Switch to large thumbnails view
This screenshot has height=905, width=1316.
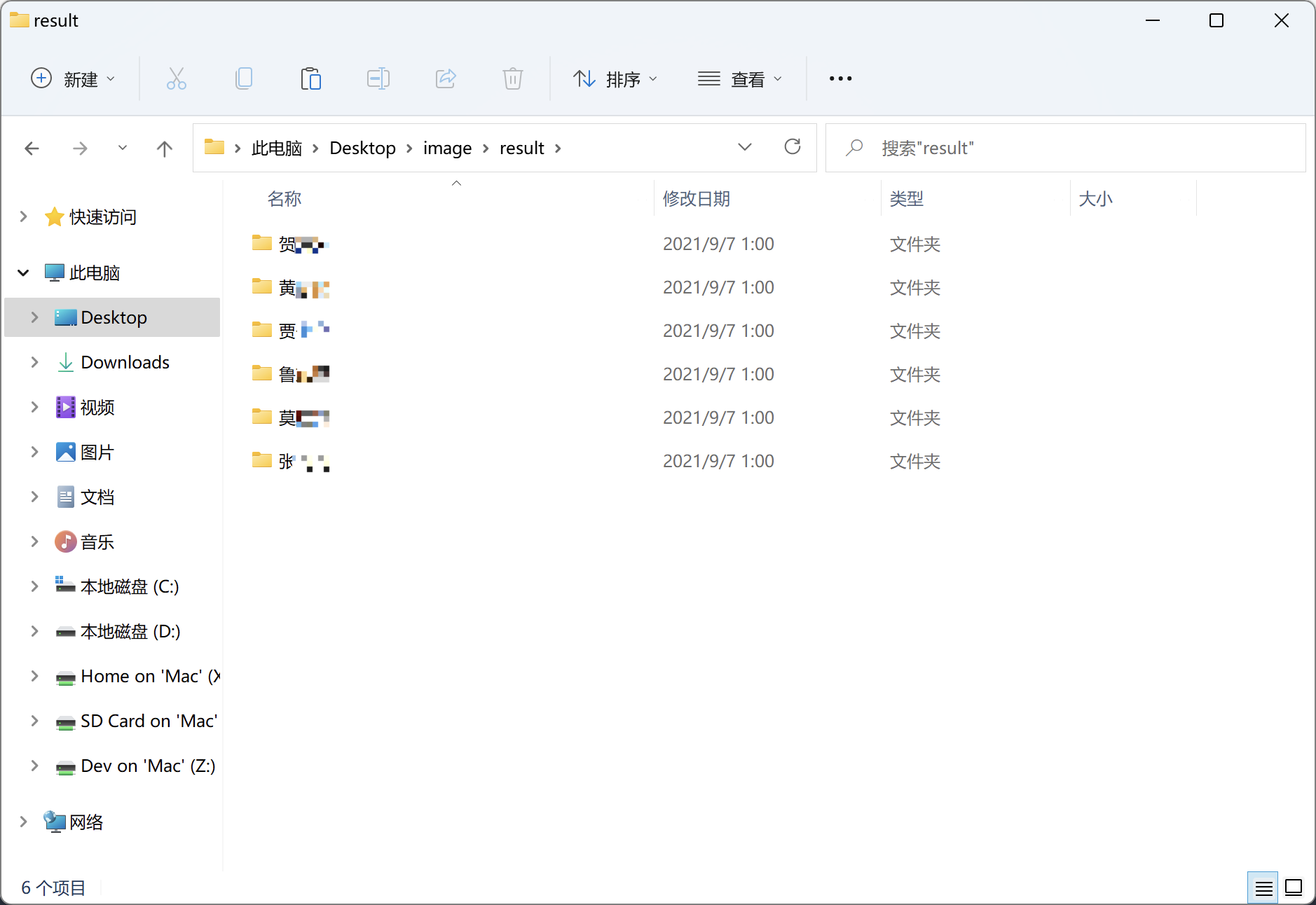(1294, 888)
